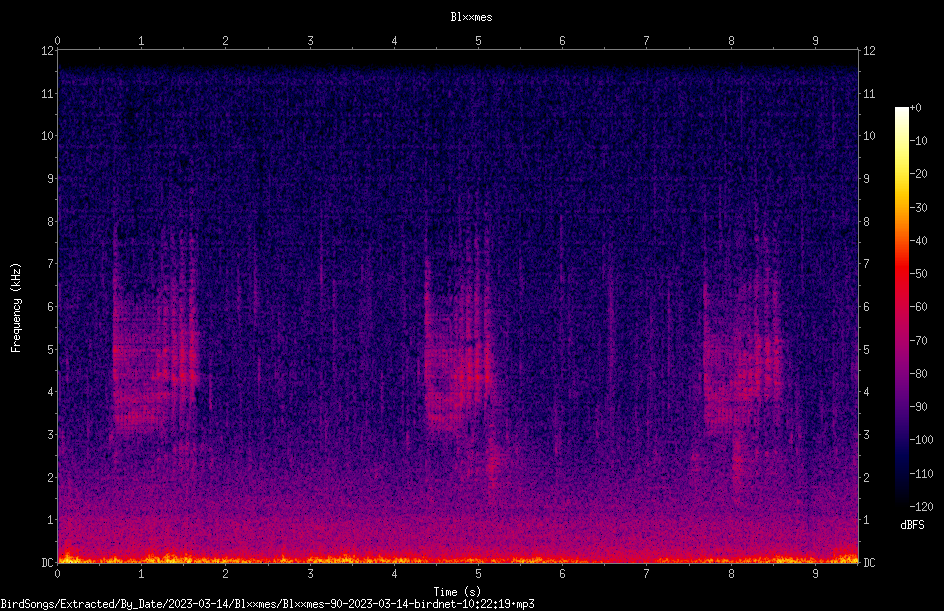Click the Frequency (kHz) axis label

(16, 307)
